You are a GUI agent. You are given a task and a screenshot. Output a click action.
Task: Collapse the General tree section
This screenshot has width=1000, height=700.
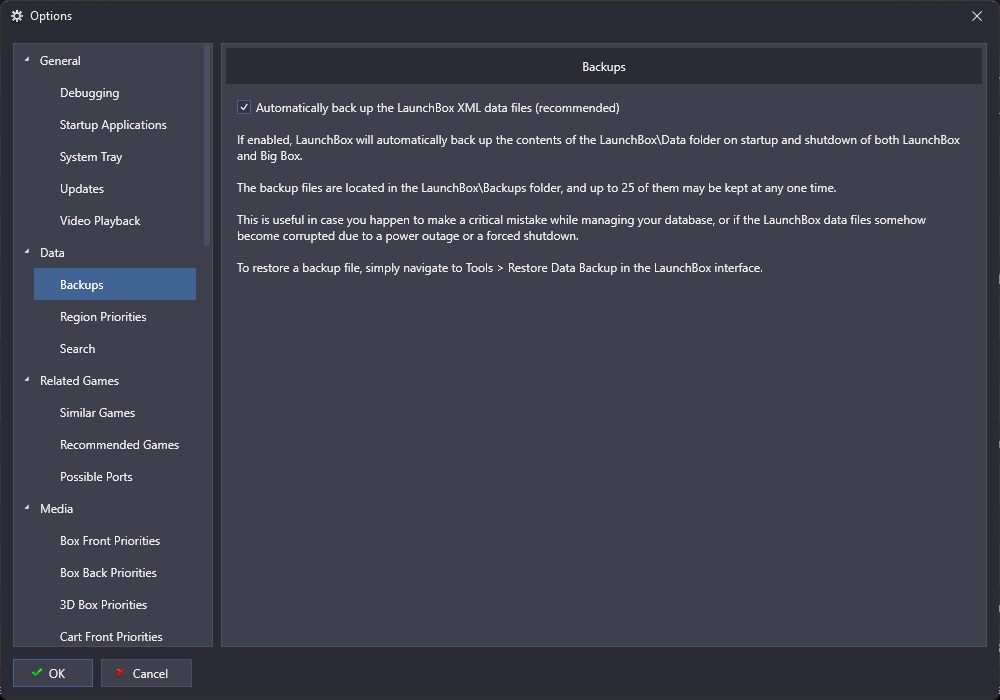coord(27,60)
